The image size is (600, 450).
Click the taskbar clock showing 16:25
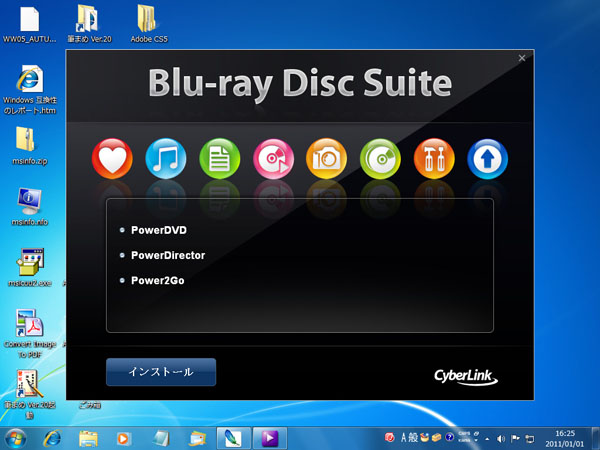point(565,439)
